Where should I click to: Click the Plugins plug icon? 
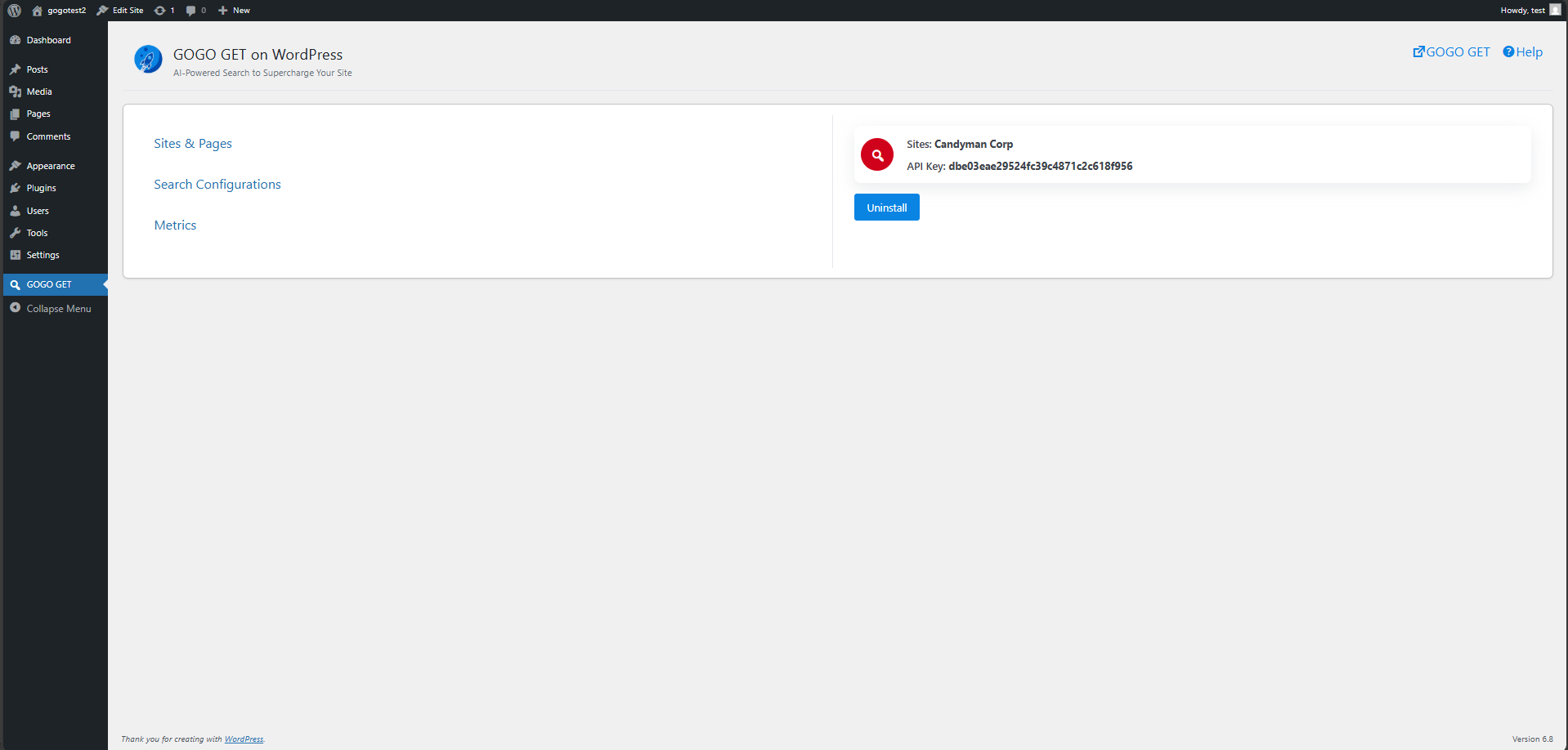click(x=15, y=188)
